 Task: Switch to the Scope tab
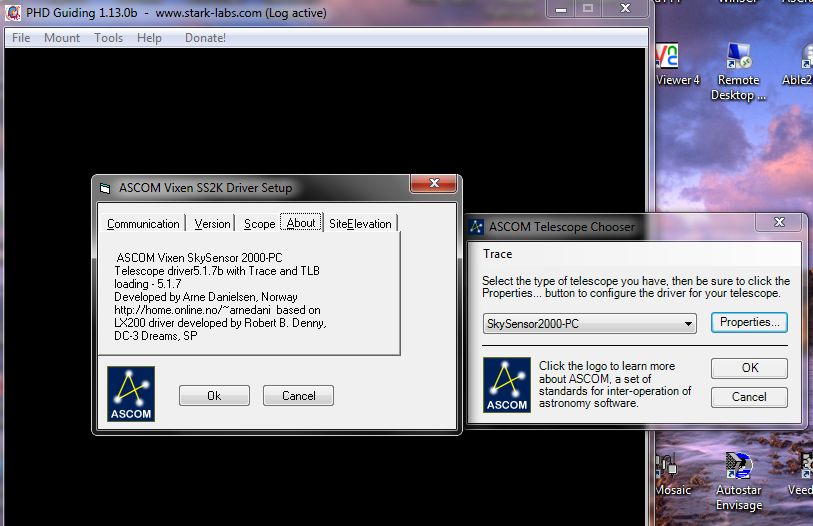pos(259,224)
